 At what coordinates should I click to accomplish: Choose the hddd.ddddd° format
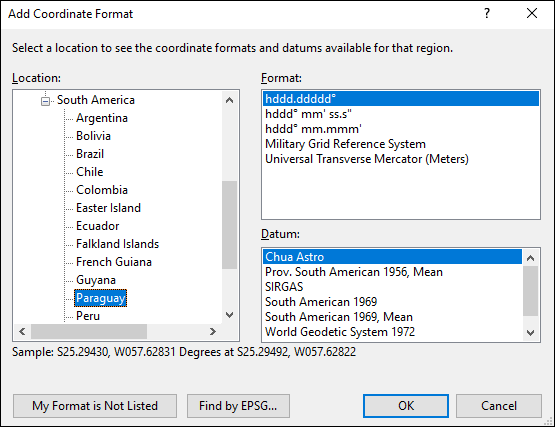click(x=401, y=99)
